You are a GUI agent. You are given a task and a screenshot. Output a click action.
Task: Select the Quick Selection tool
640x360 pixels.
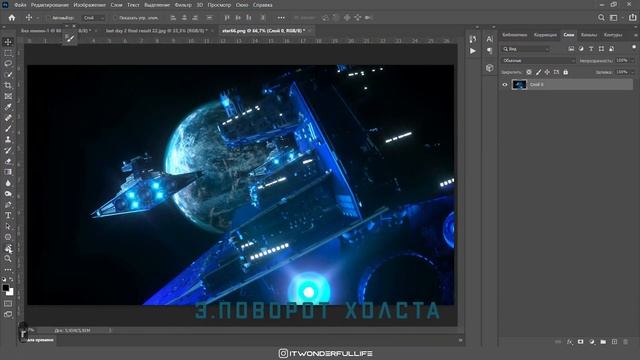point(8,75)
